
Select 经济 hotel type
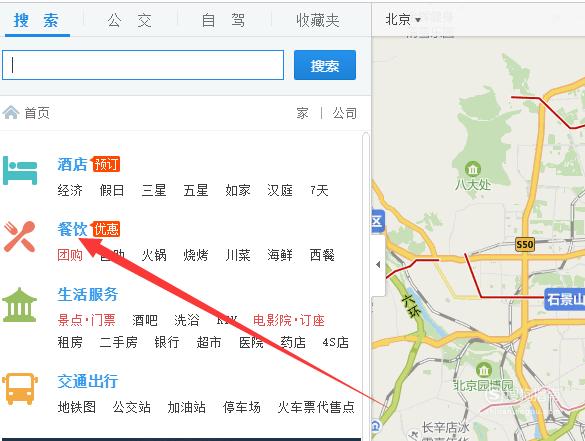point(70,190)
